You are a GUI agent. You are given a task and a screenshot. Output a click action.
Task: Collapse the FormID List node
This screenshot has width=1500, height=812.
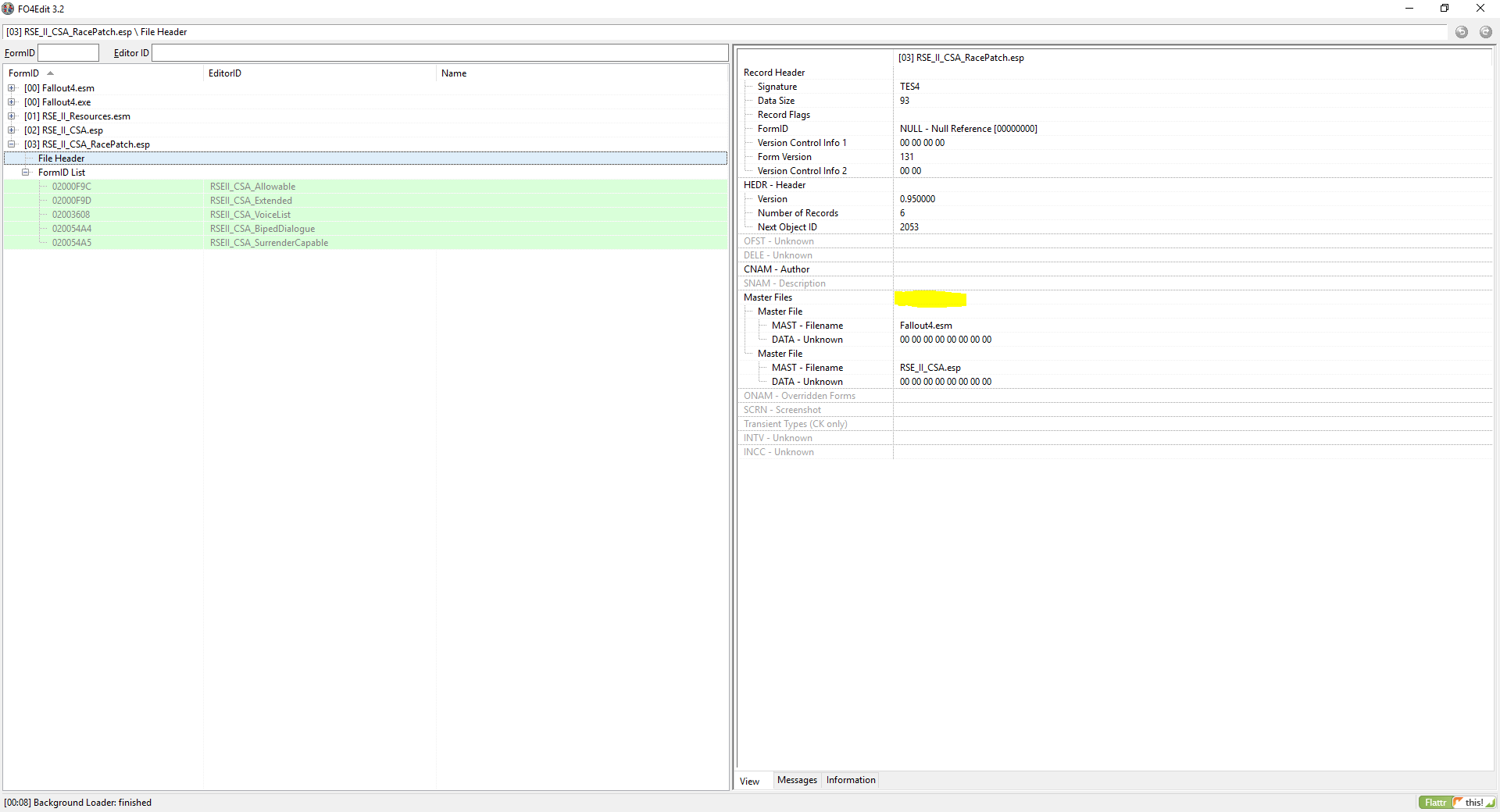tap(26, 173)
